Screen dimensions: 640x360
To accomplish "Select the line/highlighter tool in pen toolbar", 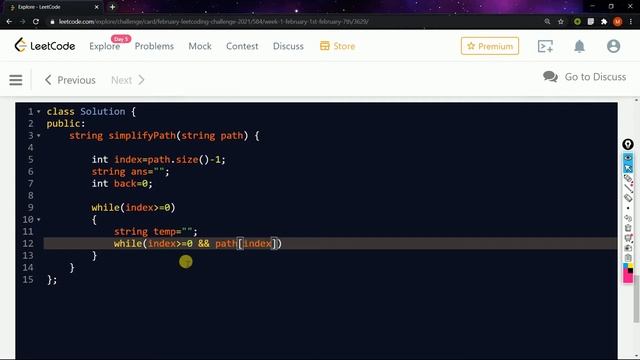I will coord(628,188).
